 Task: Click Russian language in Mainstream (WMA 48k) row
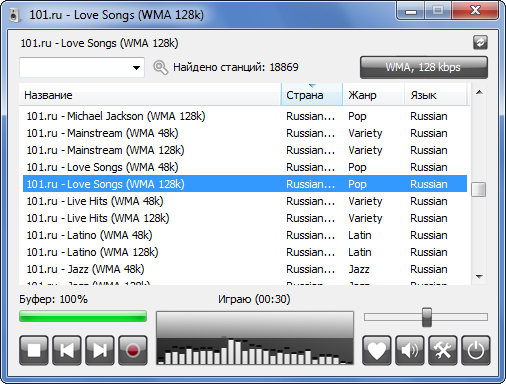coord(429,133)
